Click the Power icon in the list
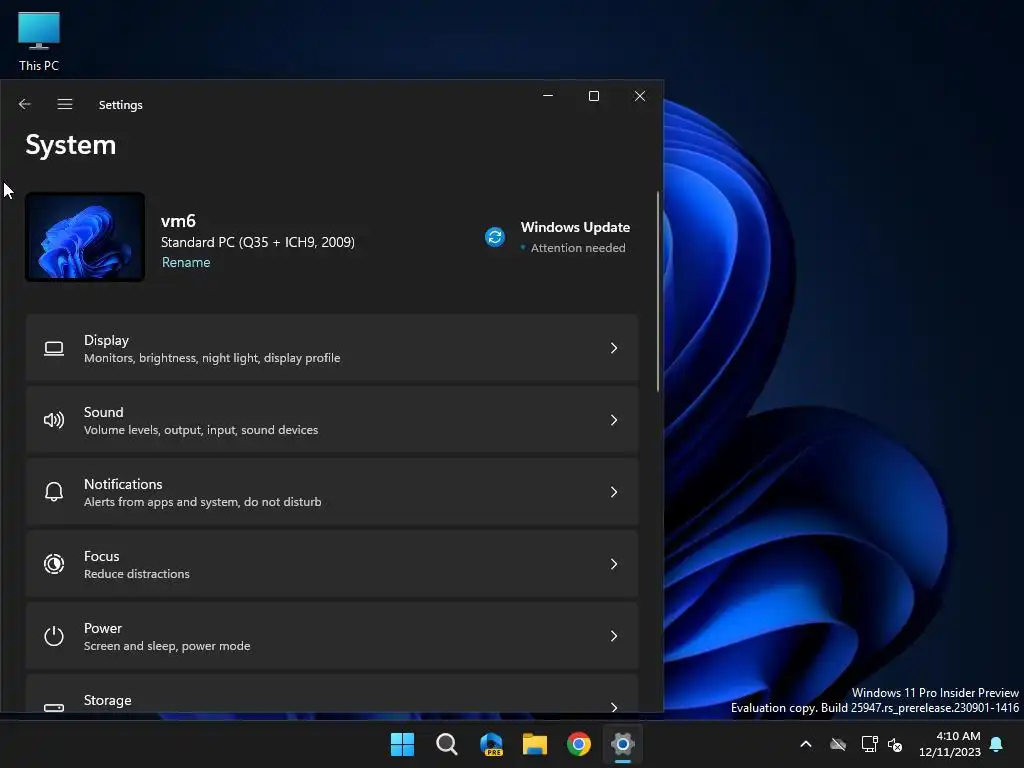Screen dimensions: 1024x768 (x=54, y=636)
